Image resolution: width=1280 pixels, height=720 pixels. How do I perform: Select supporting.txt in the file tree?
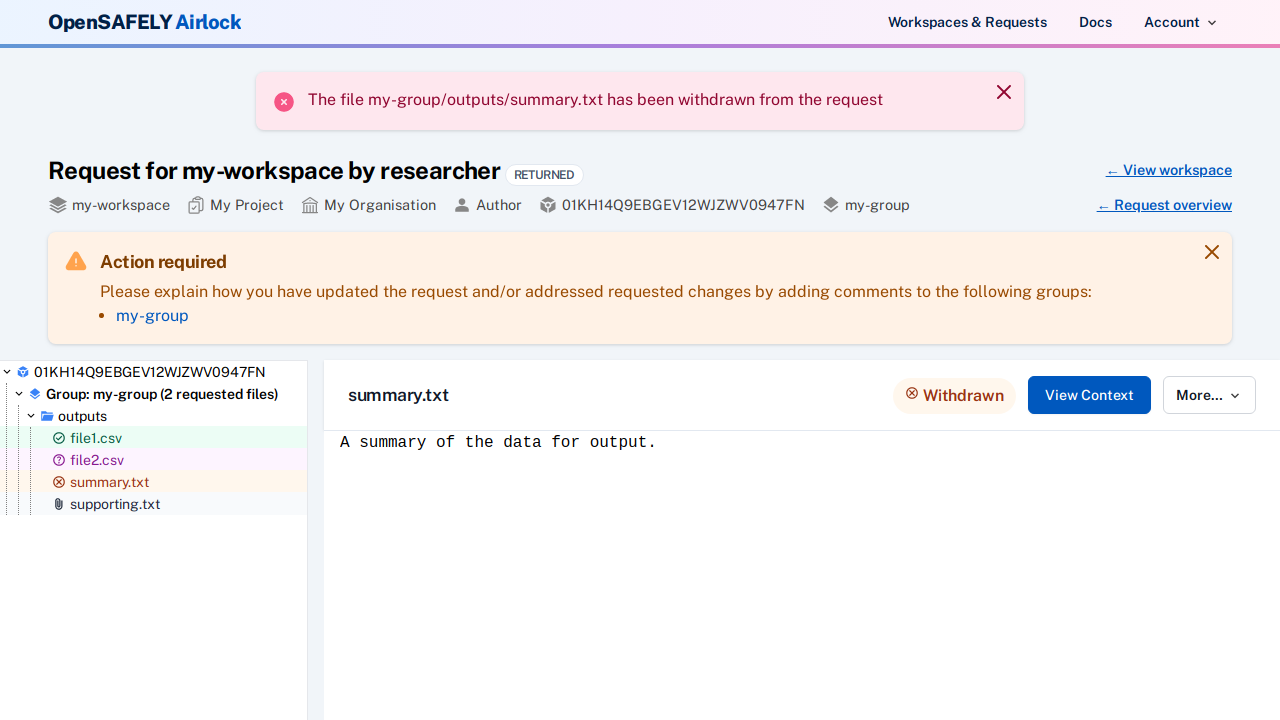point(115,504)
